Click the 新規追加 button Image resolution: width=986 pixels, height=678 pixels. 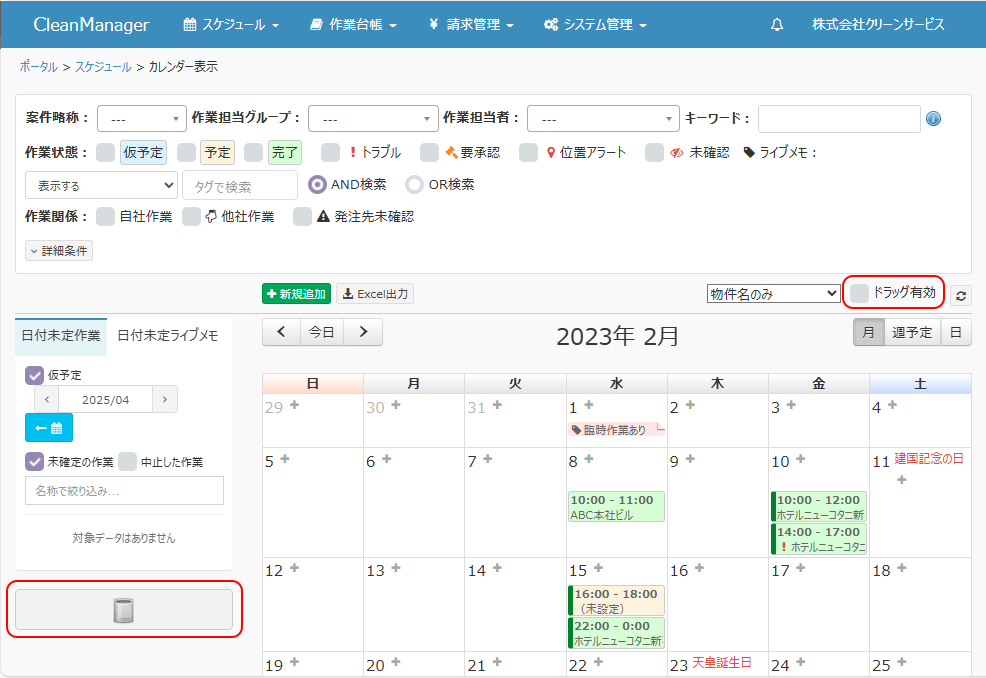296,294
